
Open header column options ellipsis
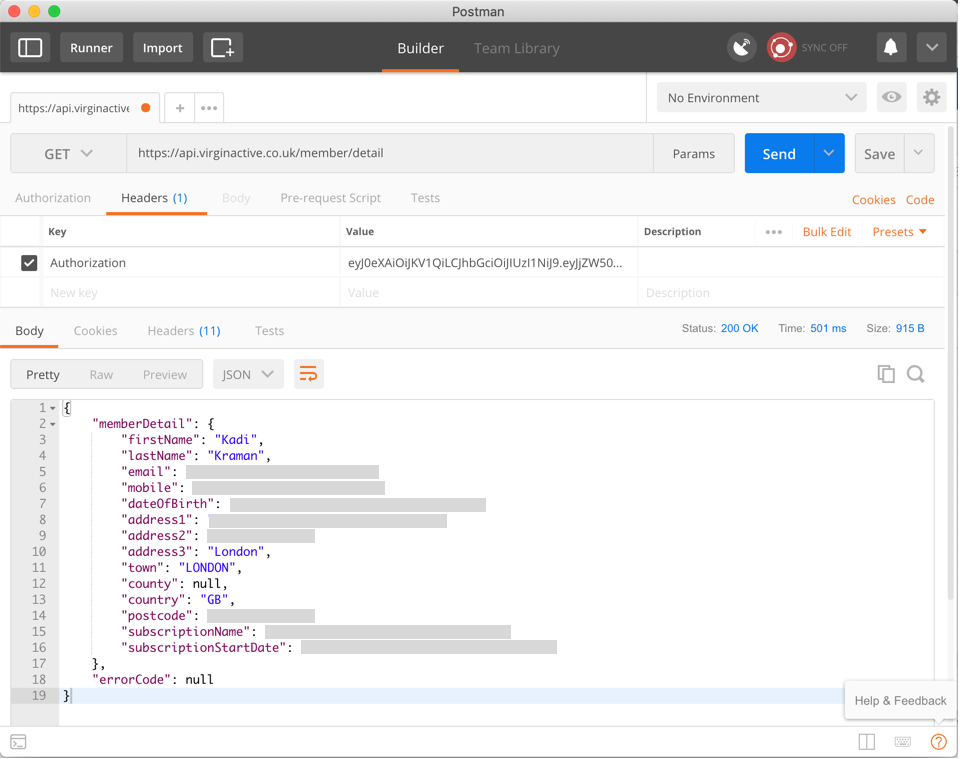point(774,232)
